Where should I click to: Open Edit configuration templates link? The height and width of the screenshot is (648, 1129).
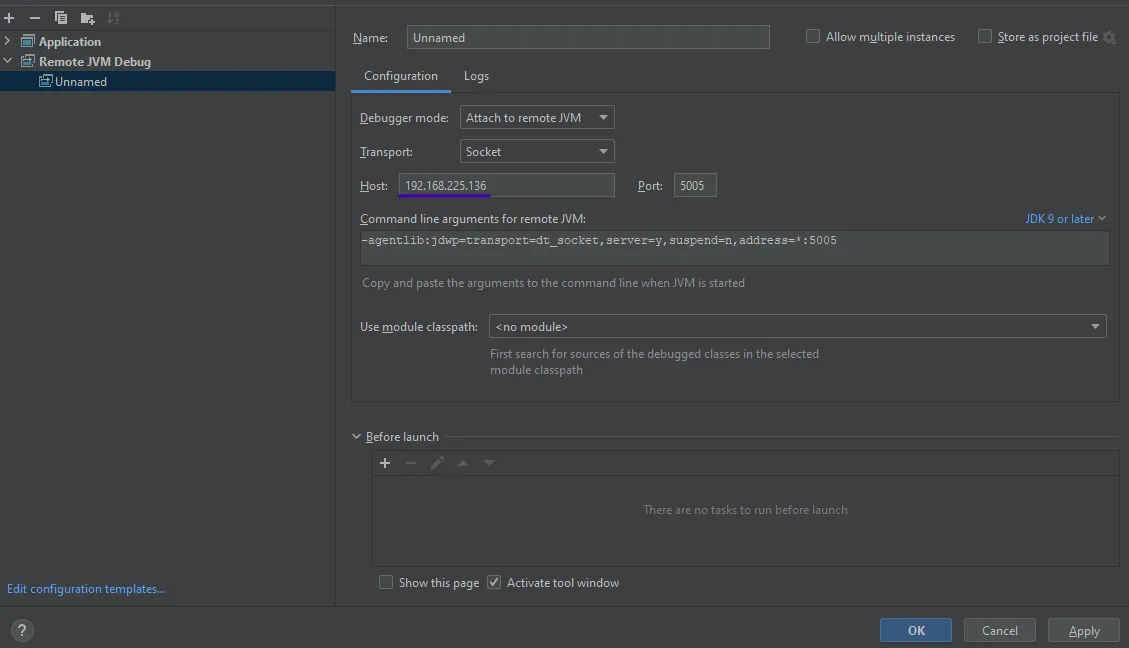pos(86,588)
